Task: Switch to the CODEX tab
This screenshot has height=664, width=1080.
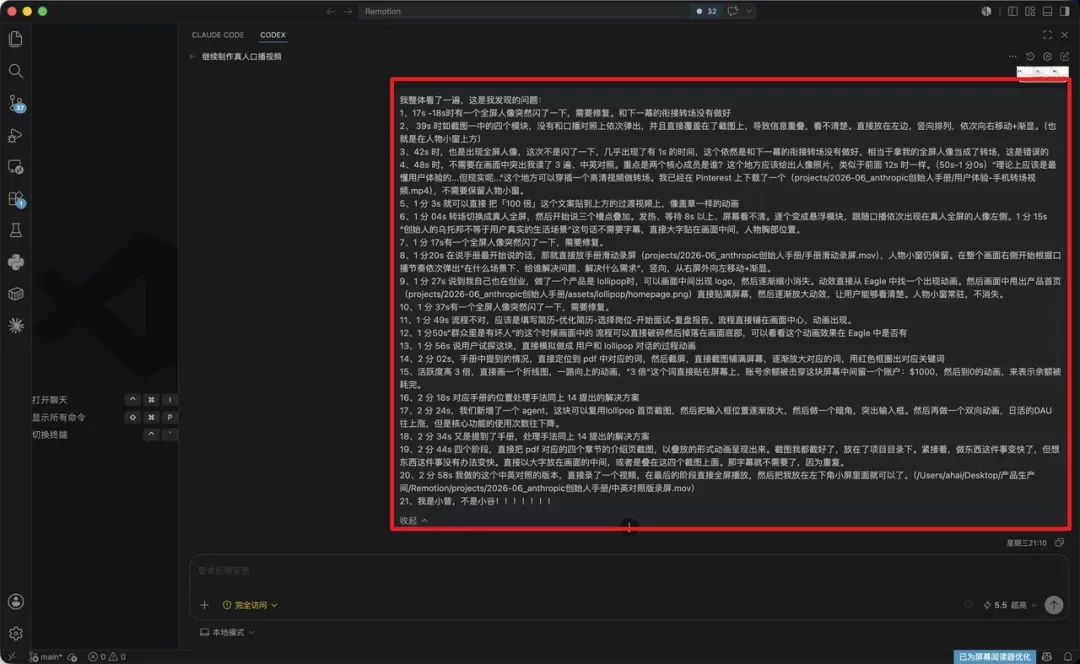Action: coord(273,34)
